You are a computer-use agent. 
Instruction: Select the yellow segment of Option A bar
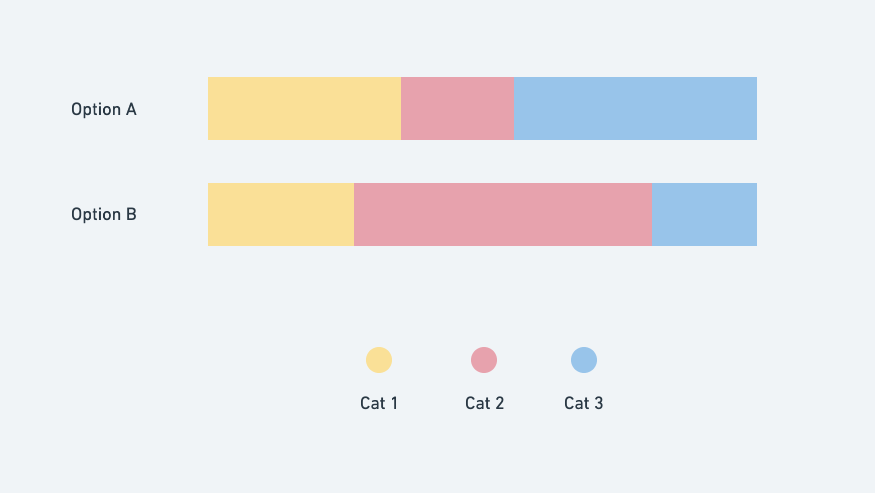click(304, 108)
